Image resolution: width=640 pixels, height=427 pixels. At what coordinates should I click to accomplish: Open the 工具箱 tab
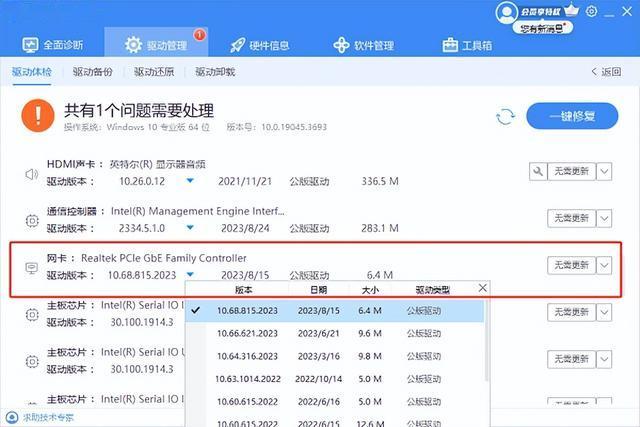tap(467, 45)
